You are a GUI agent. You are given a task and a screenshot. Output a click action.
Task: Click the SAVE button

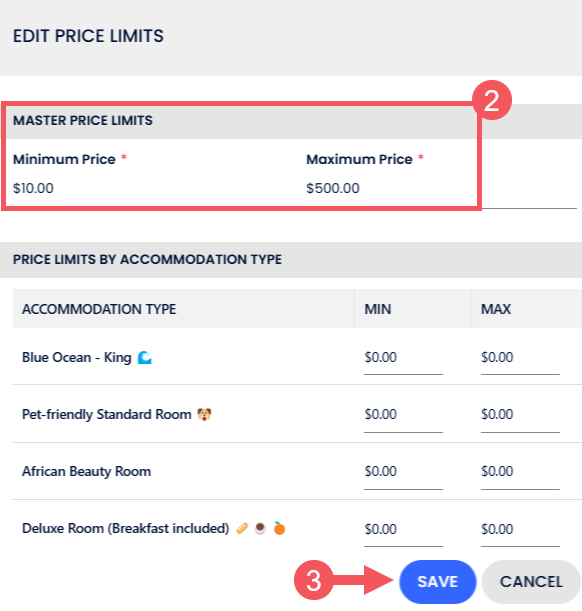(437, 581)
